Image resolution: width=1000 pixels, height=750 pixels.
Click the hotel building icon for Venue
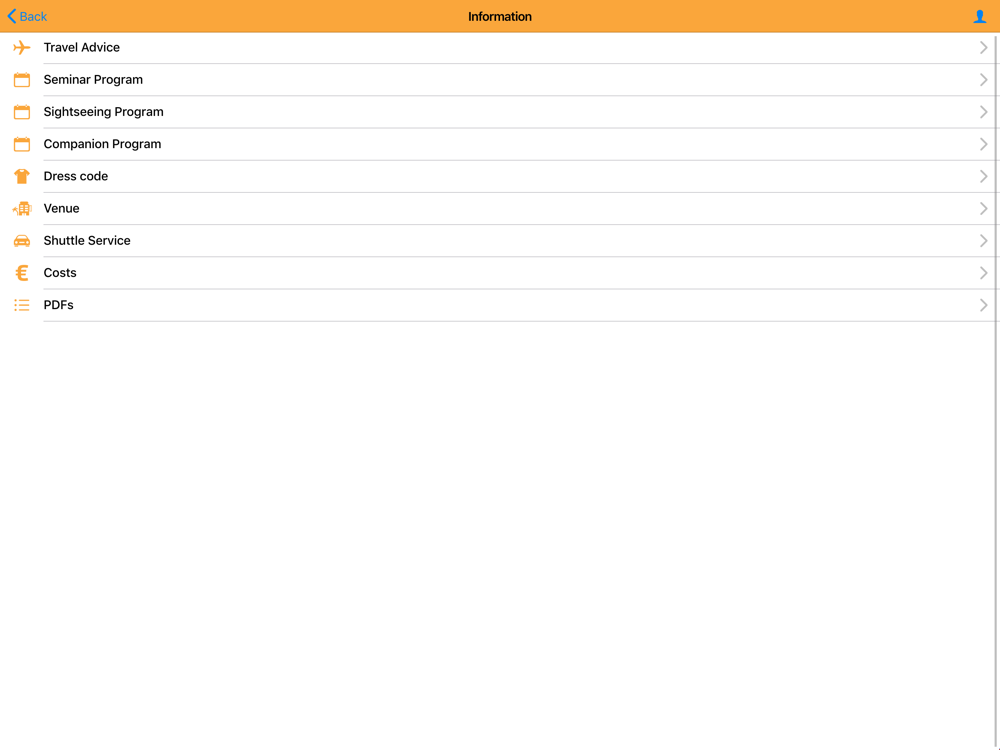pyautogui.click(x=22, y=209)
